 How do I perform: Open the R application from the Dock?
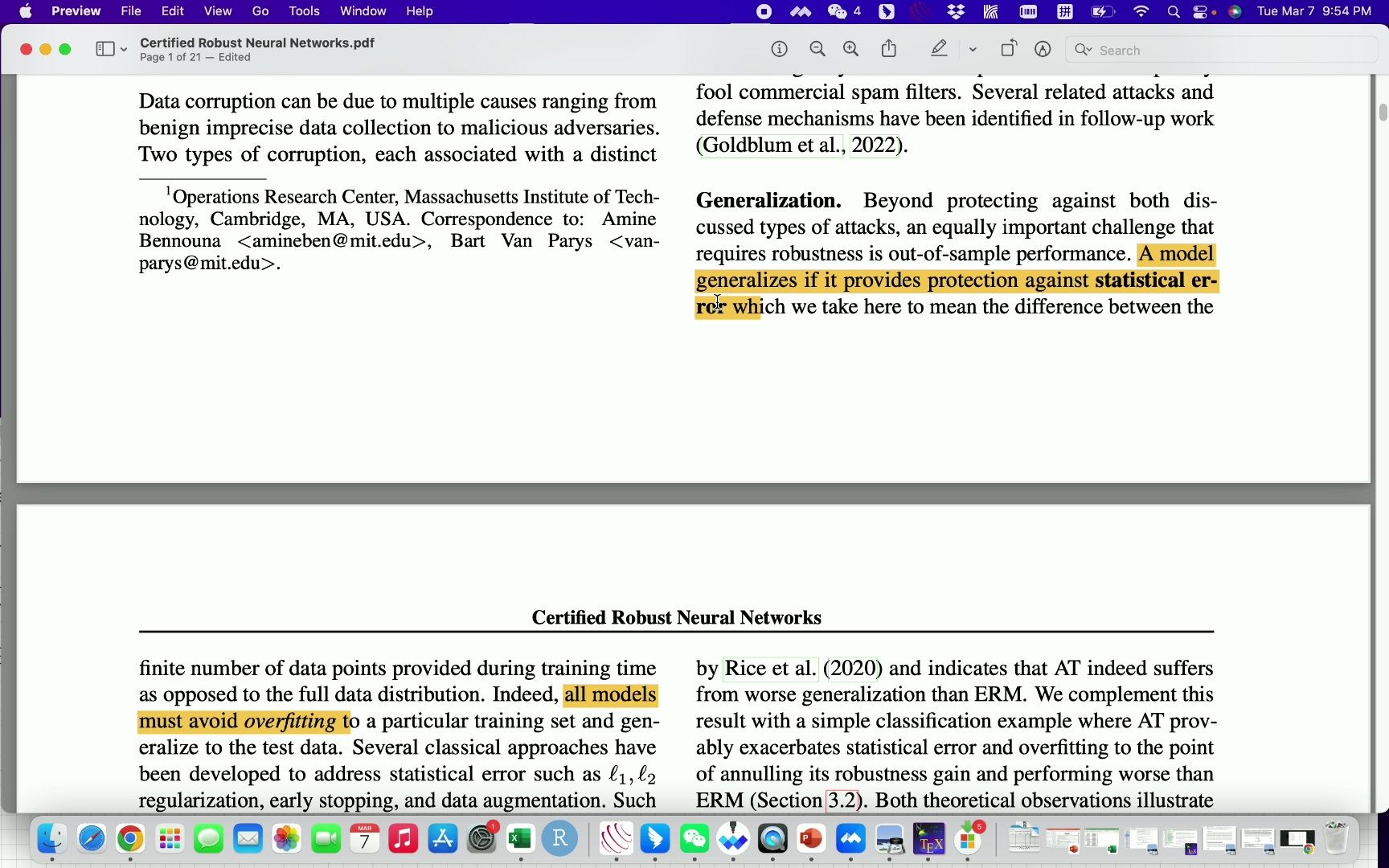pos(560,839)
